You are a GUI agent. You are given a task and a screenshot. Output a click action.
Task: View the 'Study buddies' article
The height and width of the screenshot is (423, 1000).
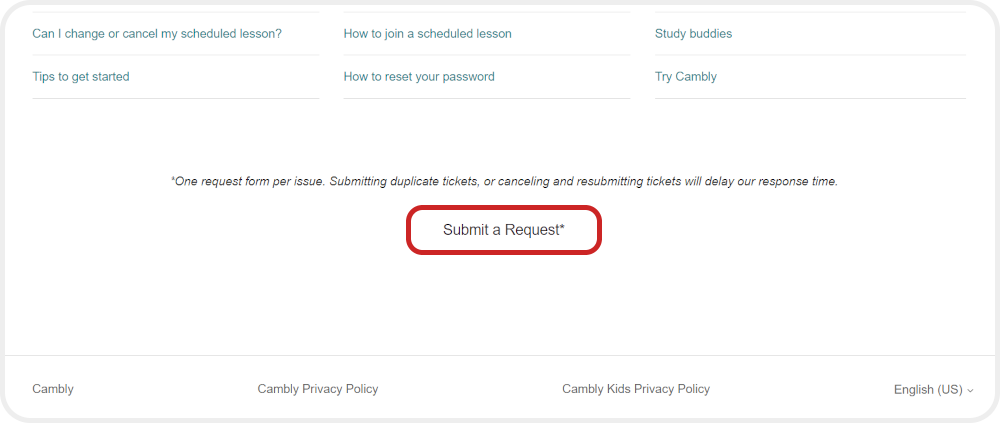click(x=693, y=34)
